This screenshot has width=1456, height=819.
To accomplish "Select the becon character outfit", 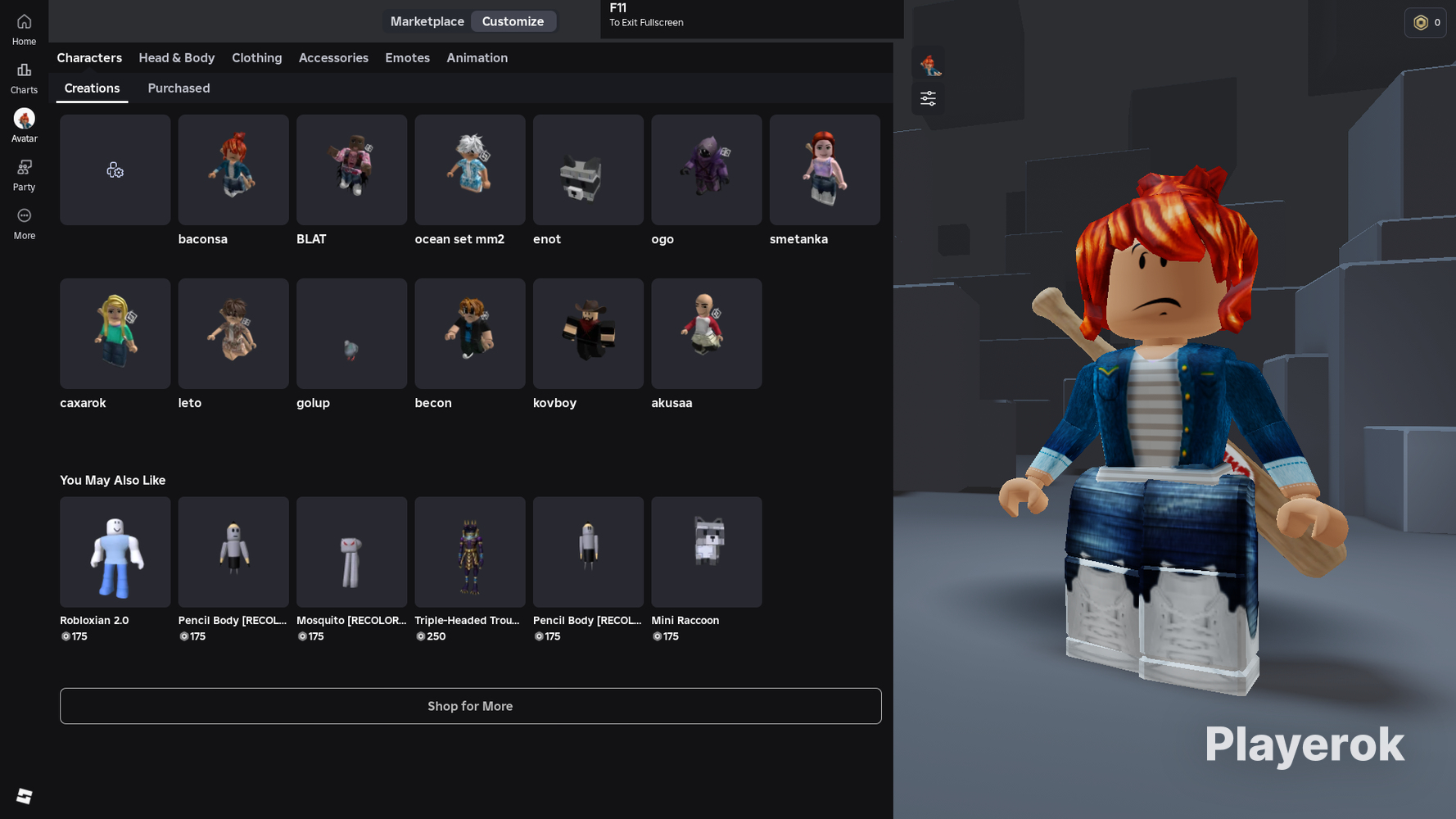I will click(470, 333).
